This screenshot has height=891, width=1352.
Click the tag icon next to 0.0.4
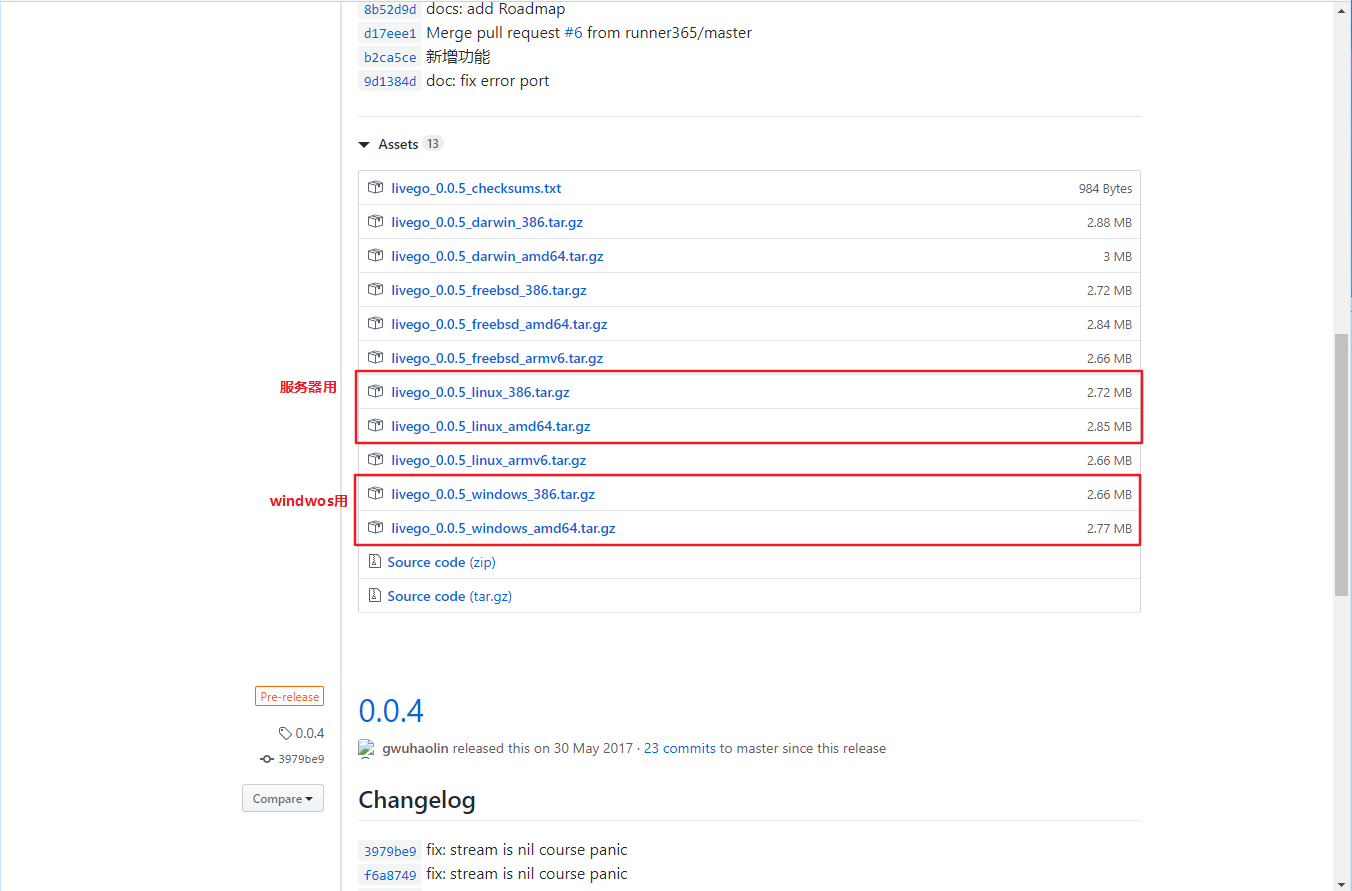click(x=285, y=733)
